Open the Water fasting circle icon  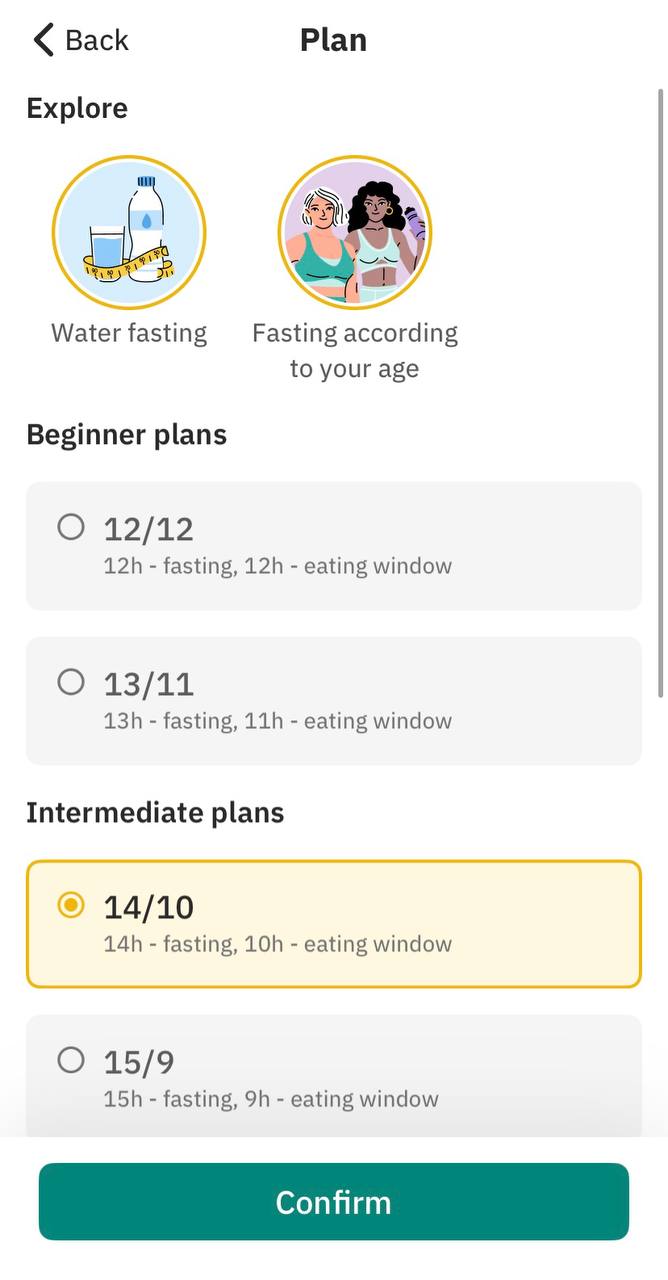[129, 233]
